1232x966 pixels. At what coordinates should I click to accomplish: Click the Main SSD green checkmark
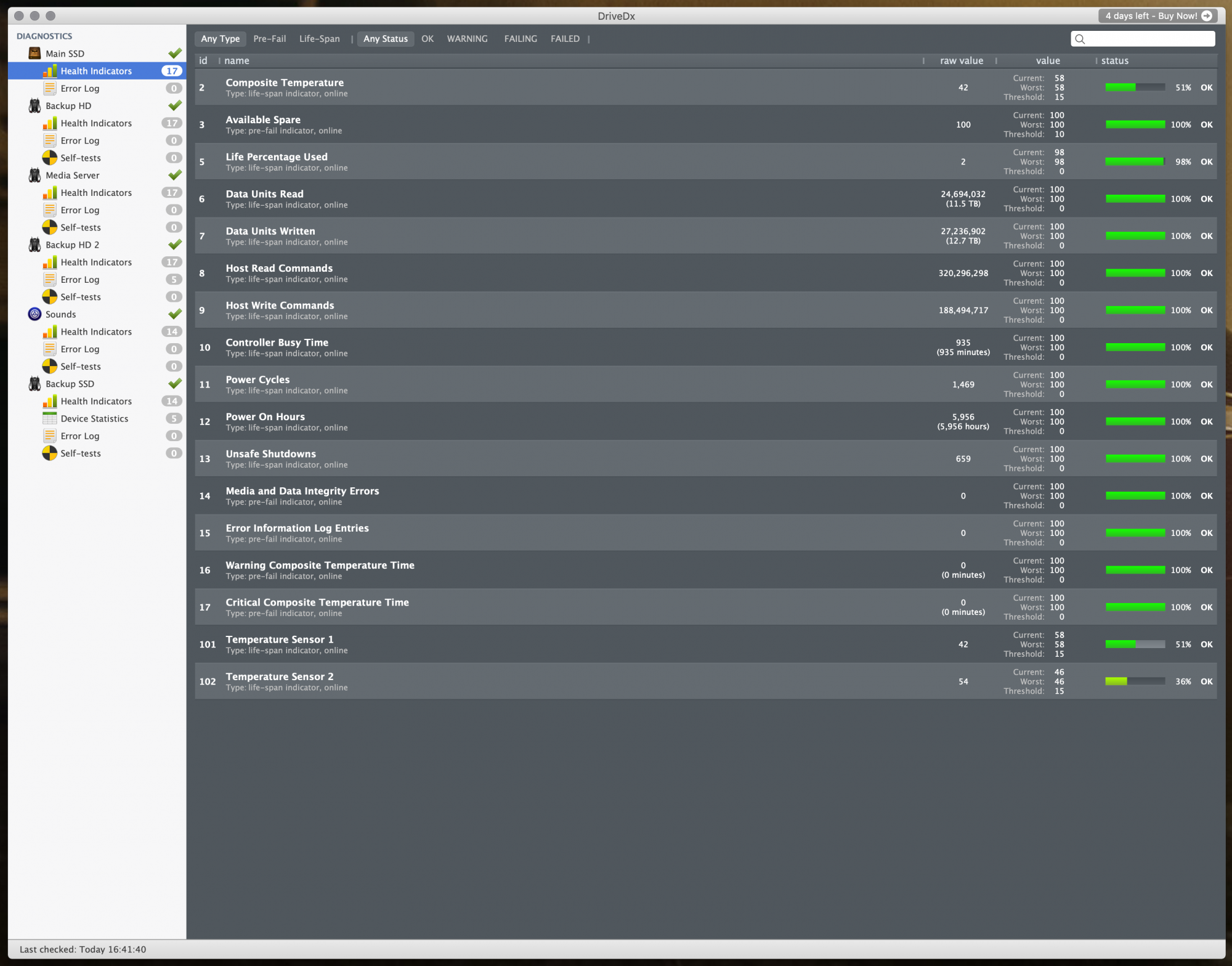click(175, 54)
